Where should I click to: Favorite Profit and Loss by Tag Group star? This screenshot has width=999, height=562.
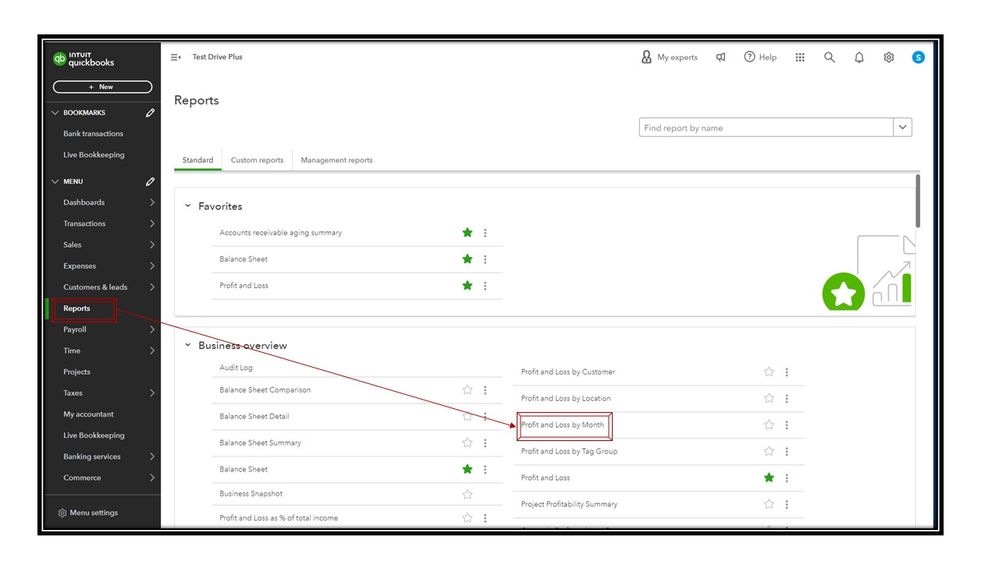[x=769, y=451]
